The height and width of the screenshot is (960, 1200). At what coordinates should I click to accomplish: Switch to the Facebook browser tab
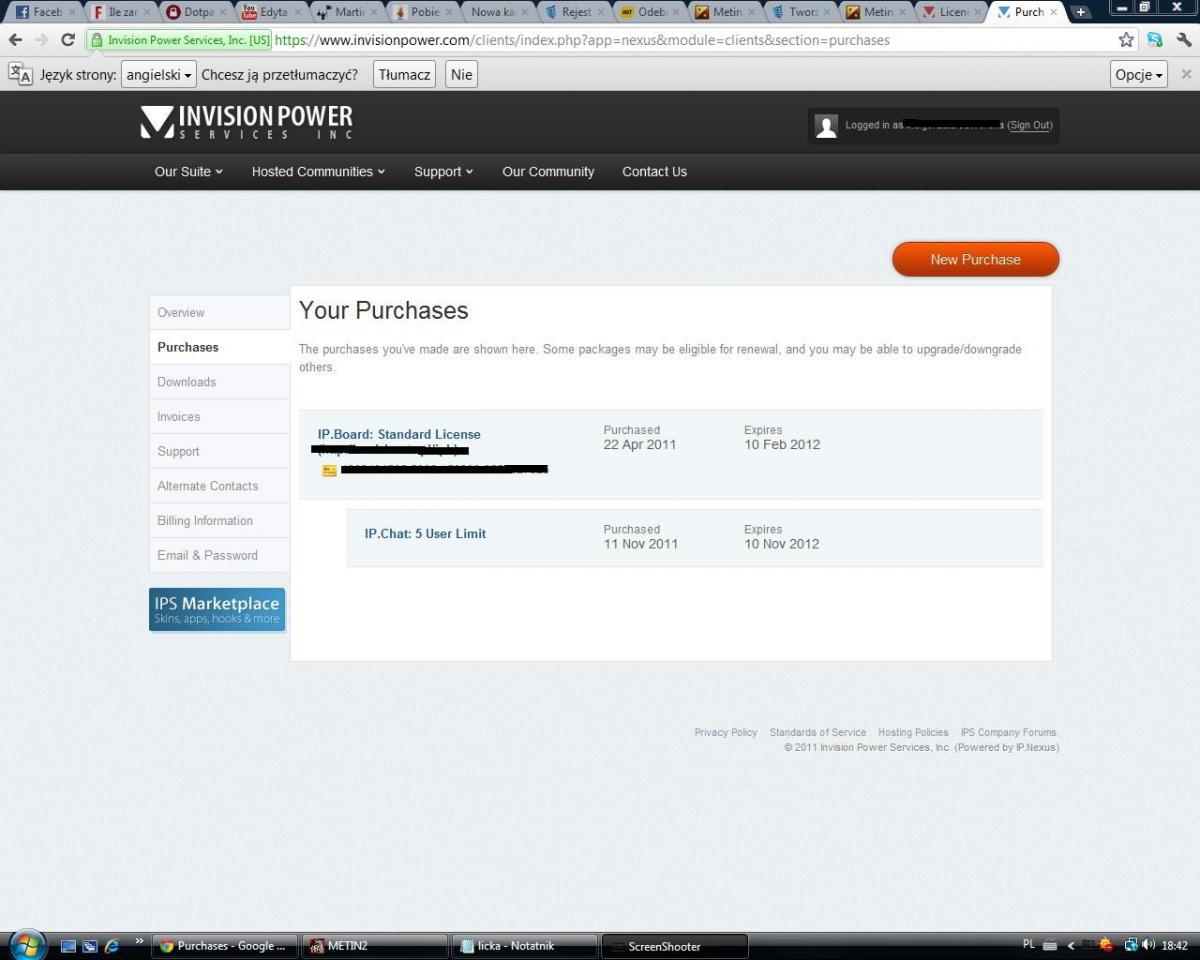click(42, 12)
